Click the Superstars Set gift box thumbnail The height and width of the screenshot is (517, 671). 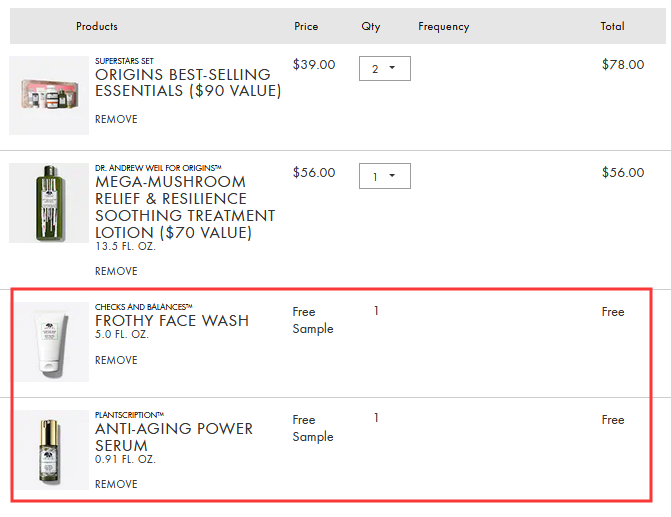pos(49,95)
